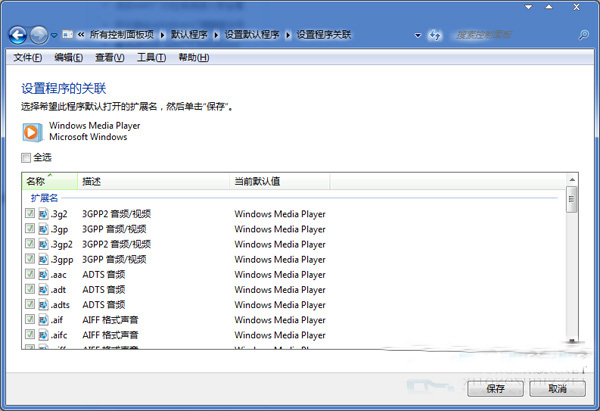Image resolution: width=600 pixels, height=411 pixels.
Task: Click the Forward arrow navigation button
Action: point(39,35)
